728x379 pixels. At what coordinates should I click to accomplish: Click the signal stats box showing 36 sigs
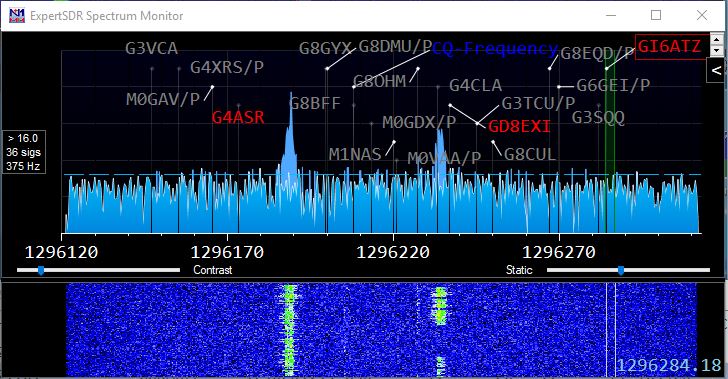coord(24,152)
